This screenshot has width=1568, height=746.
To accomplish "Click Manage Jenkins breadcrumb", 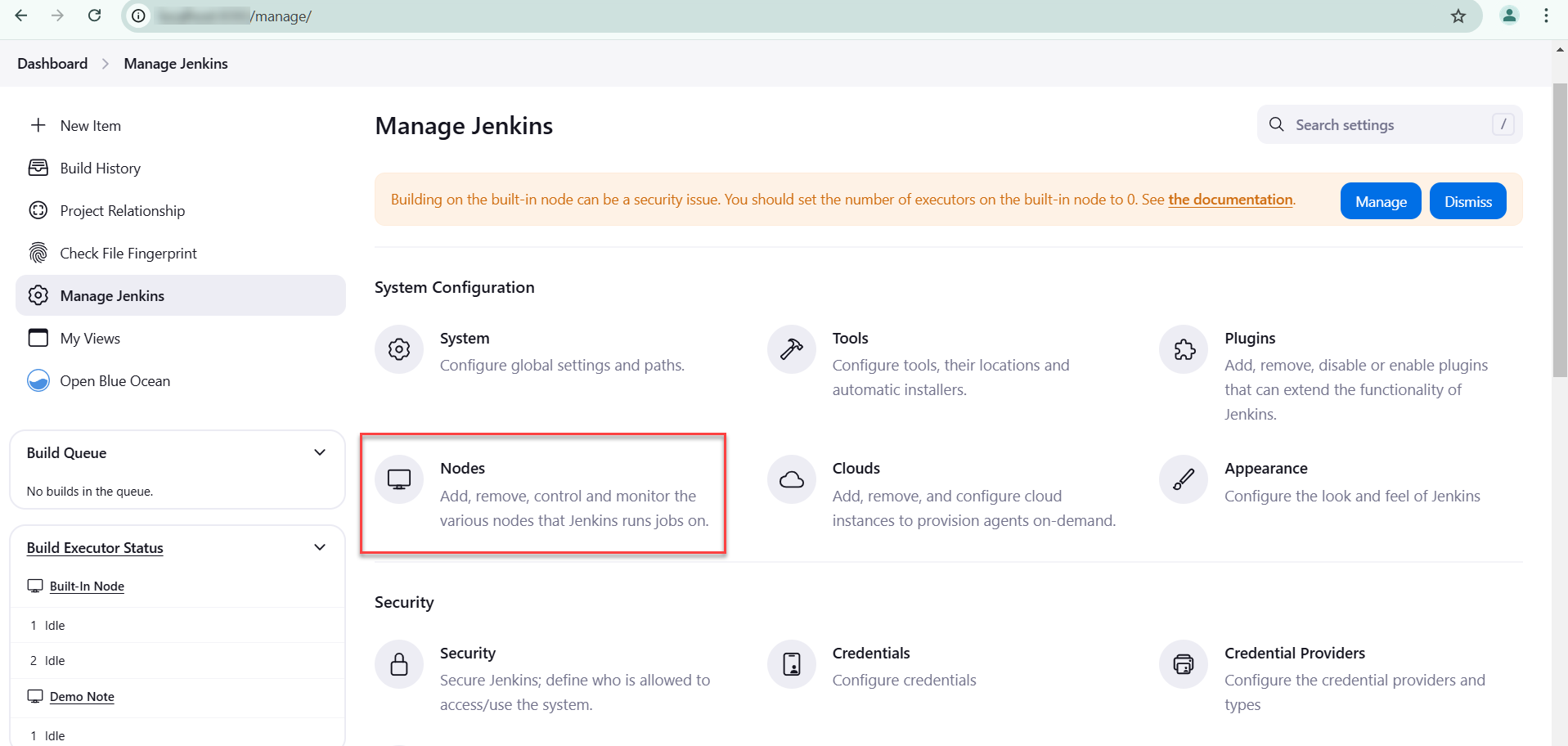I will 176,64.
